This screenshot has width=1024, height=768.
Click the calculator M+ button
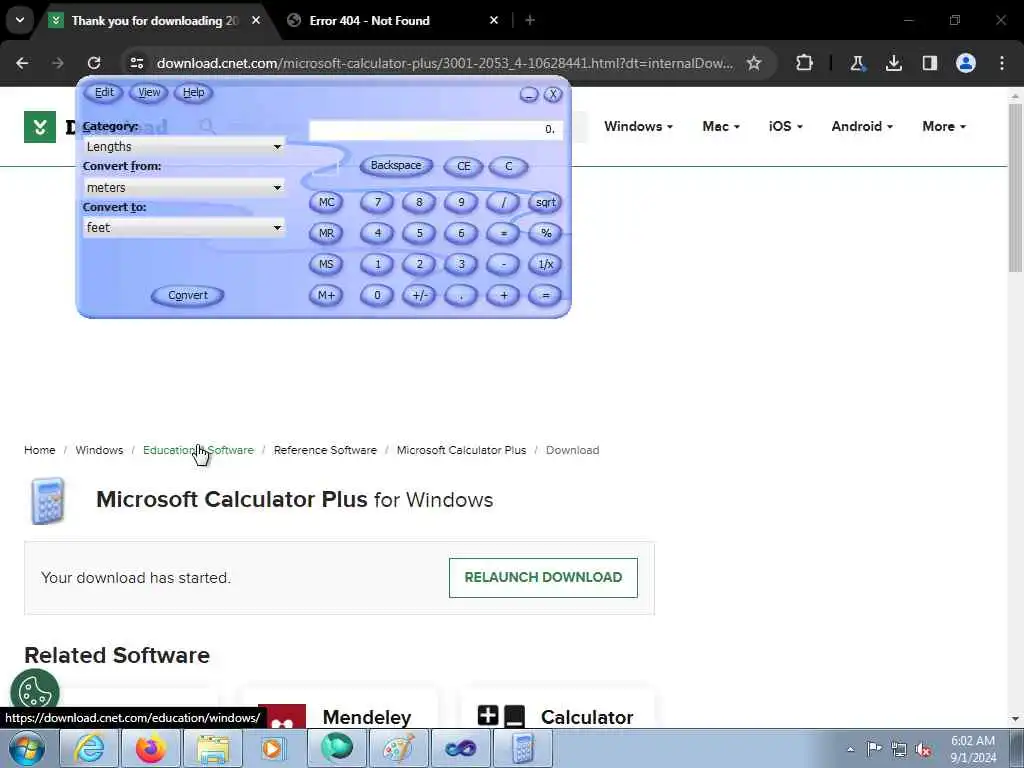[326, 295]
